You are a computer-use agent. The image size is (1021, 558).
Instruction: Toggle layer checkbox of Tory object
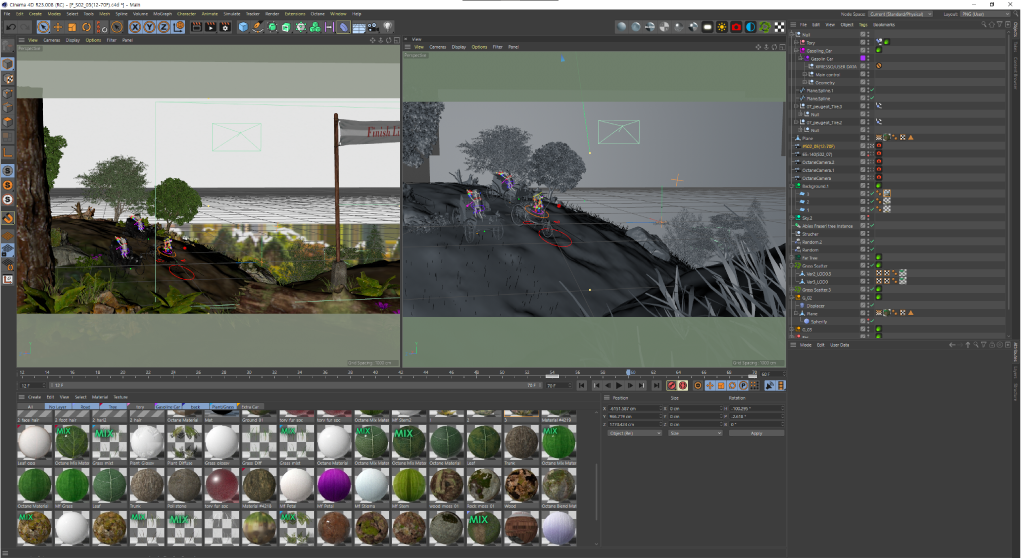(x=864, y=42)
